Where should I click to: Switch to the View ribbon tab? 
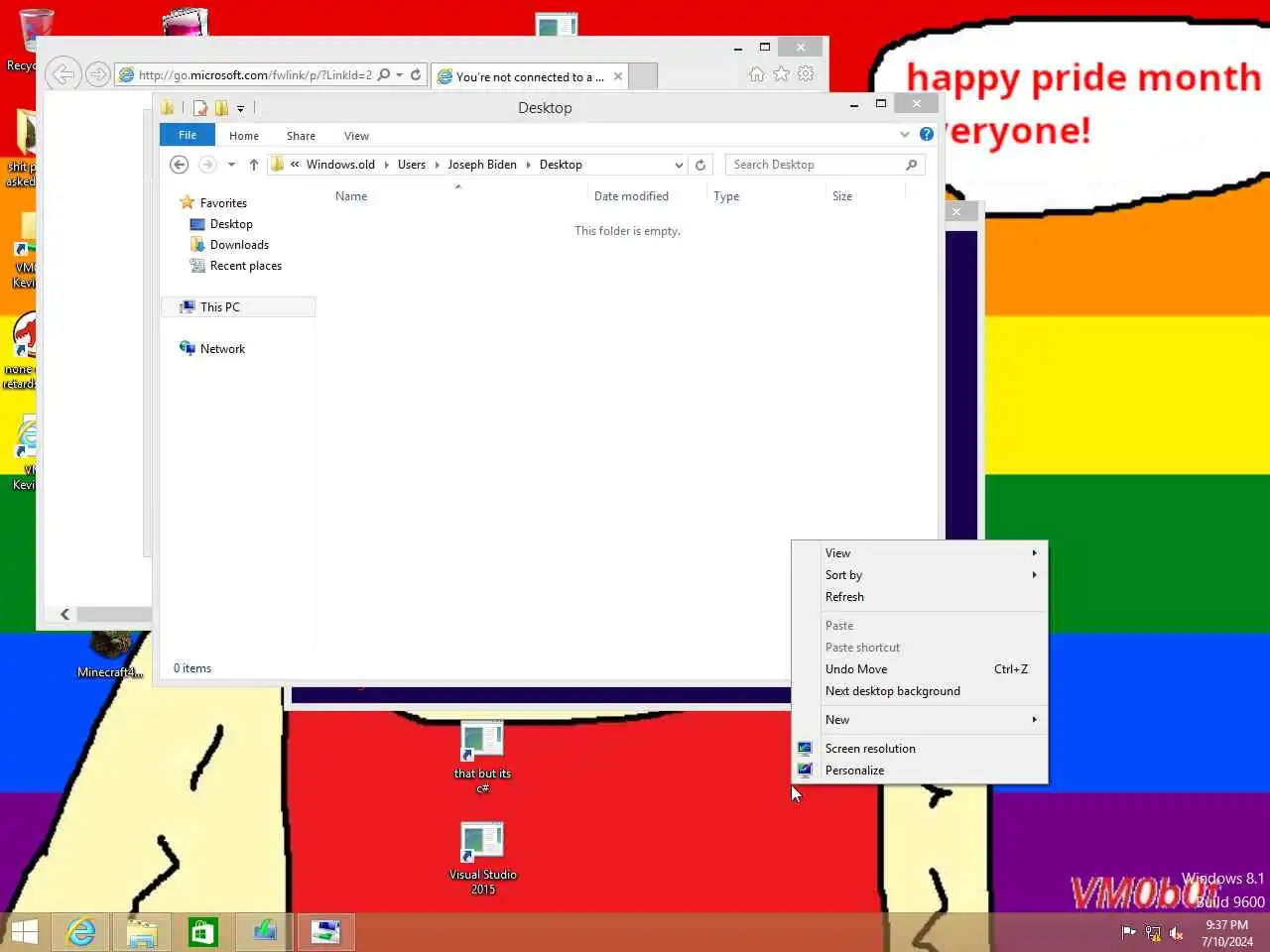[x=356, y=136]
